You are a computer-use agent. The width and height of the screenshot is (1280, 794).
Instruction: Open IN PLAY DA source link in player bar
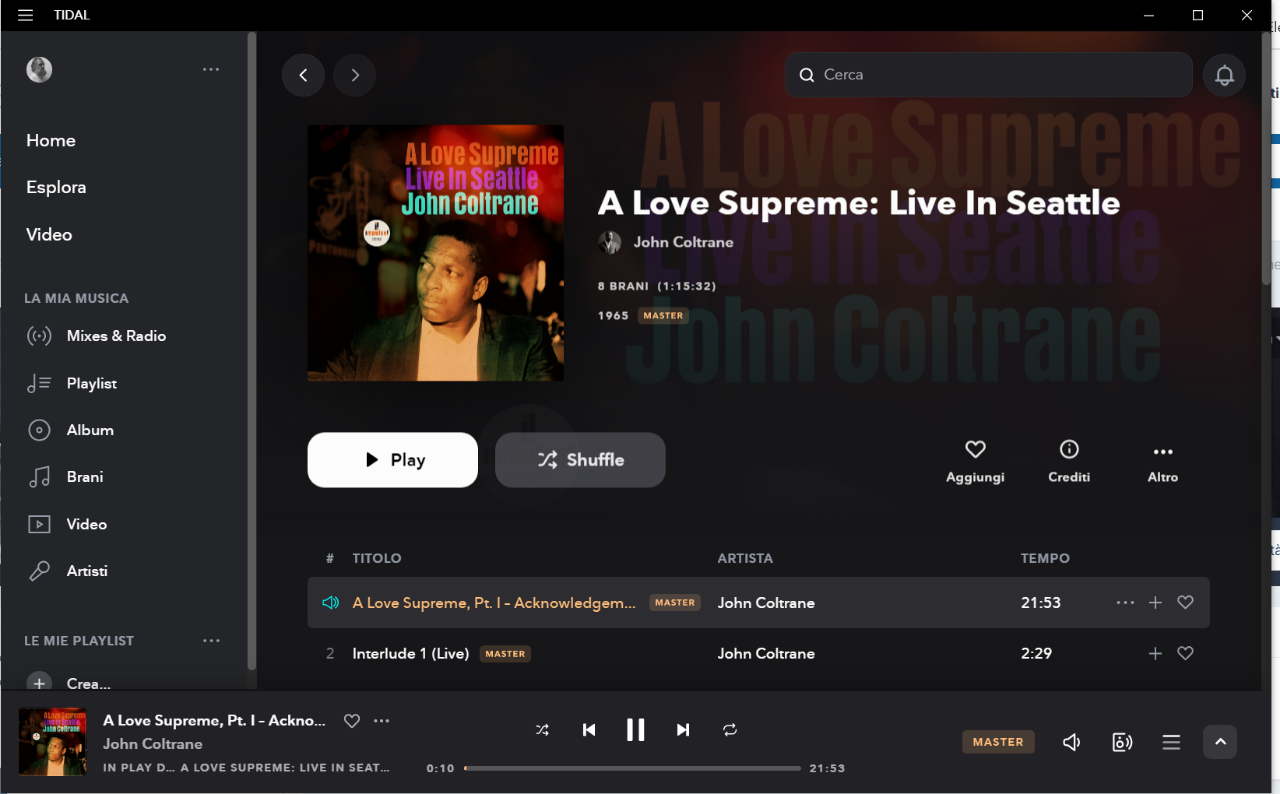coord(246,768)
